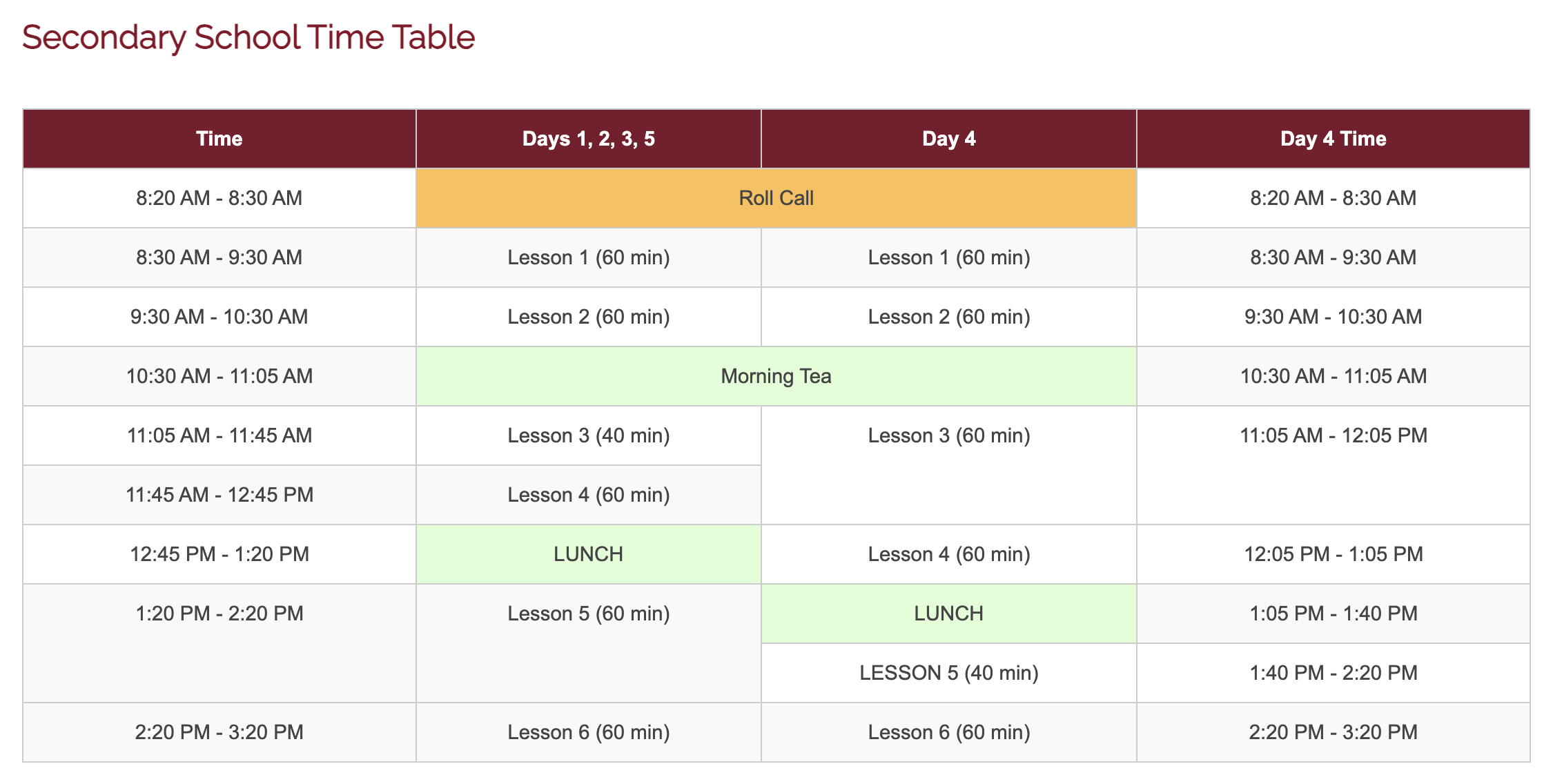Click Lesson 3 (40 min) cell
1553x784 pixels.
pyautogui.click(x=588, y=435)
